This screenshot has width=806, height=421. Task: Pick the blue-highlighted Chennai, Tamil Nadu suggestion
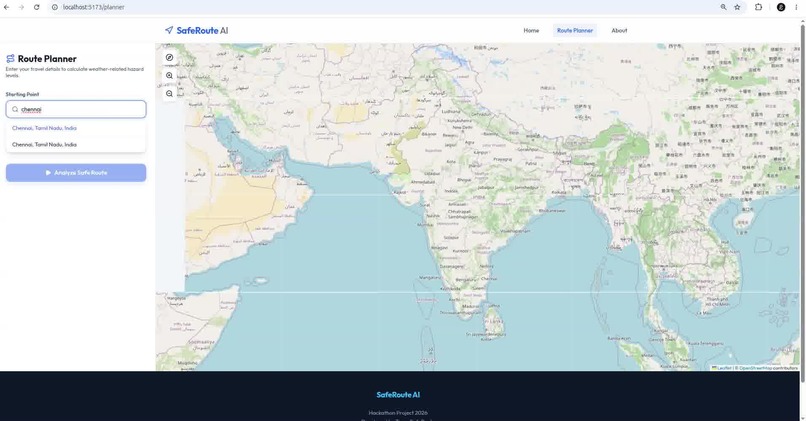[76, 128]
